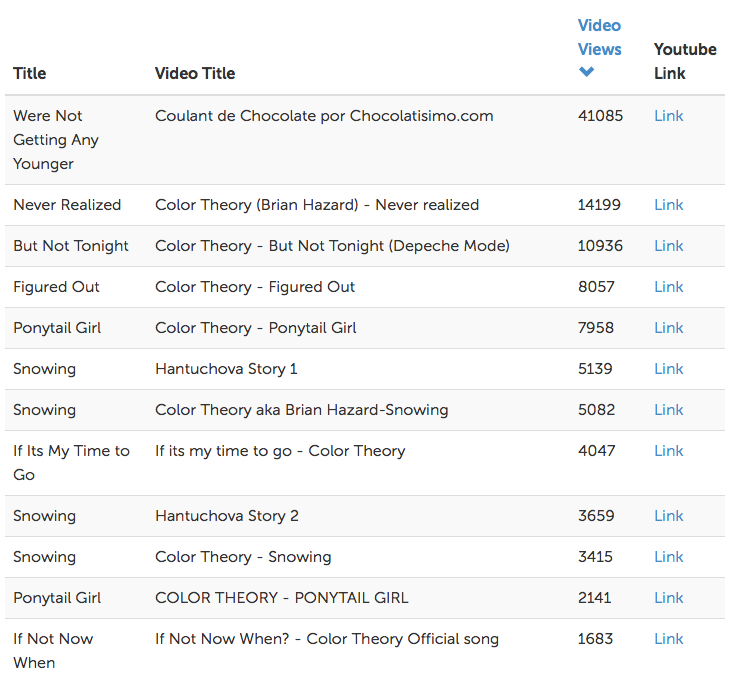Image resolution: width=731 pixels, height=682 pixels.
Task: Select the Color Theory - Figured Out video title
Action: pyautogui.click(x=255, y=287)
